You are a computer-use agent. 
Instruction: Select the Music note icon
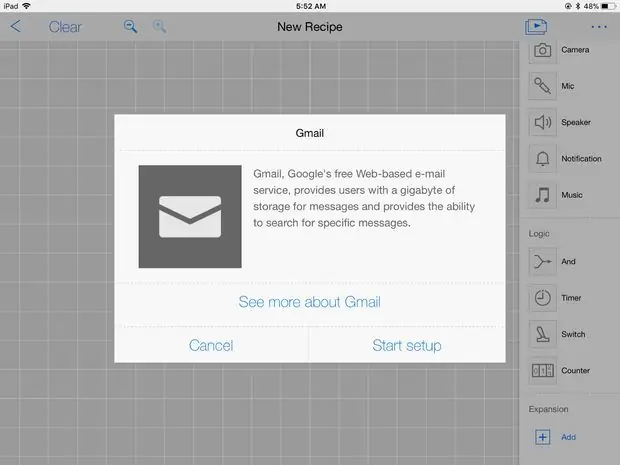[x=542, y=195]
